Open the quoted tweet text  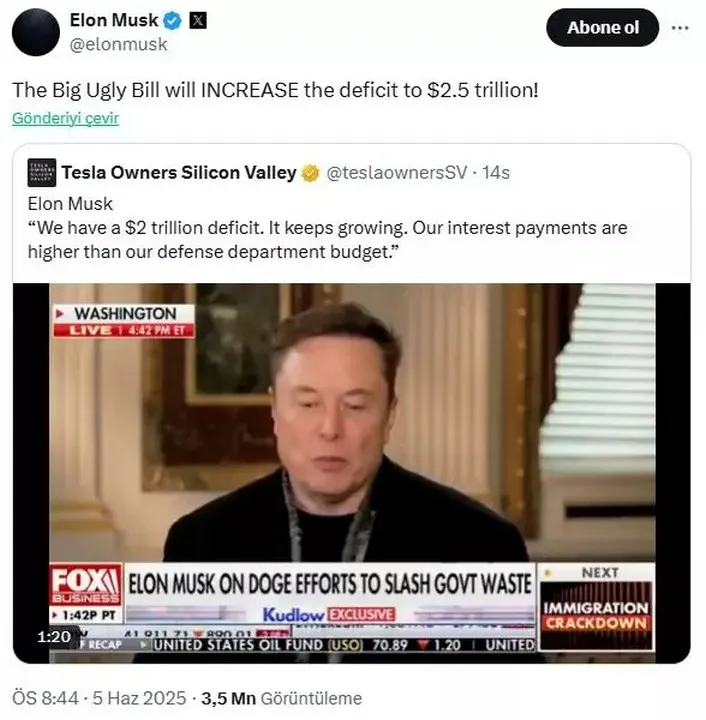click(x=327, y=228)
